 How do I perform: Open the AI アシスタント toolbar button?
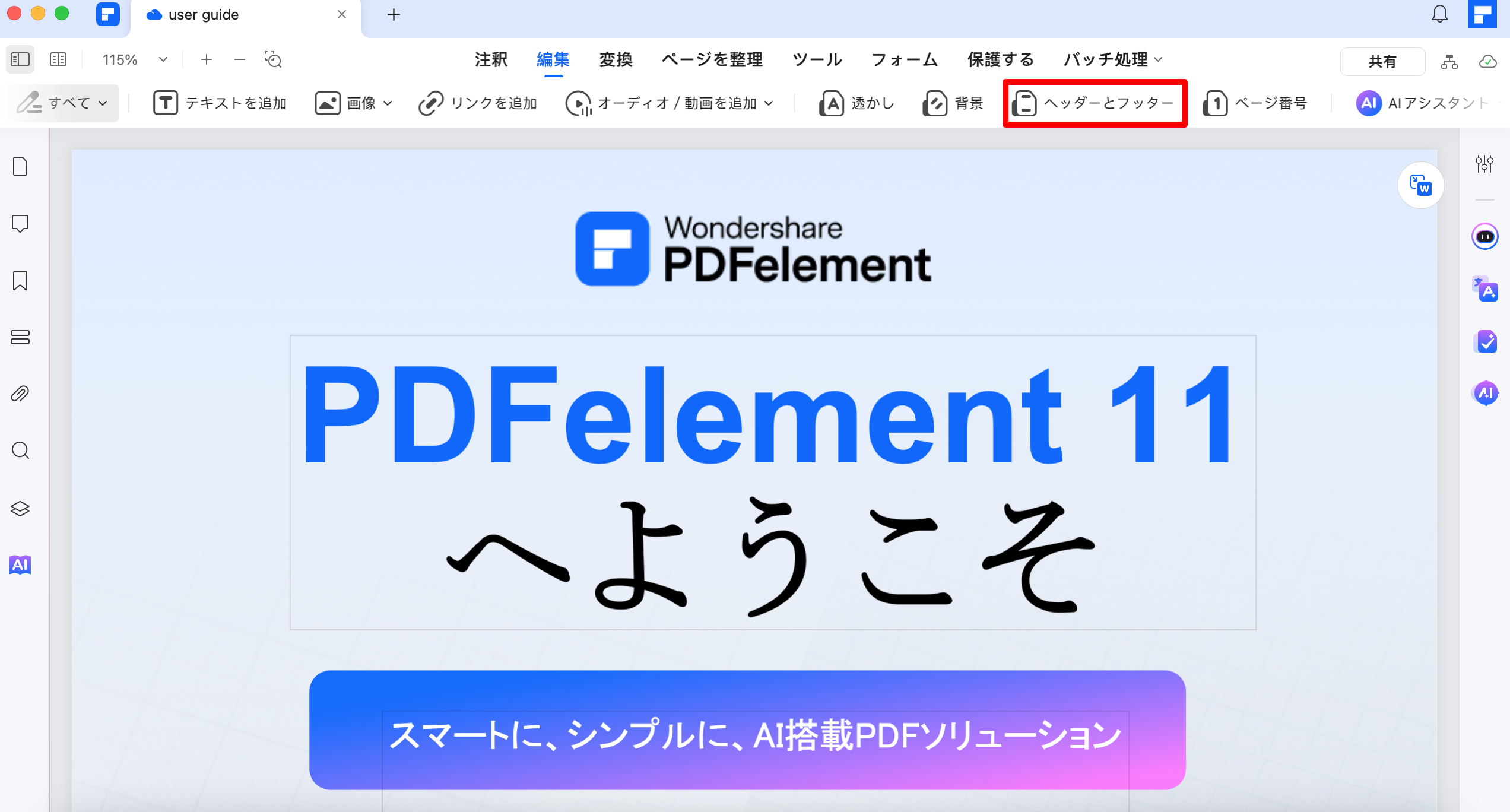click(x=1423, y=103)
